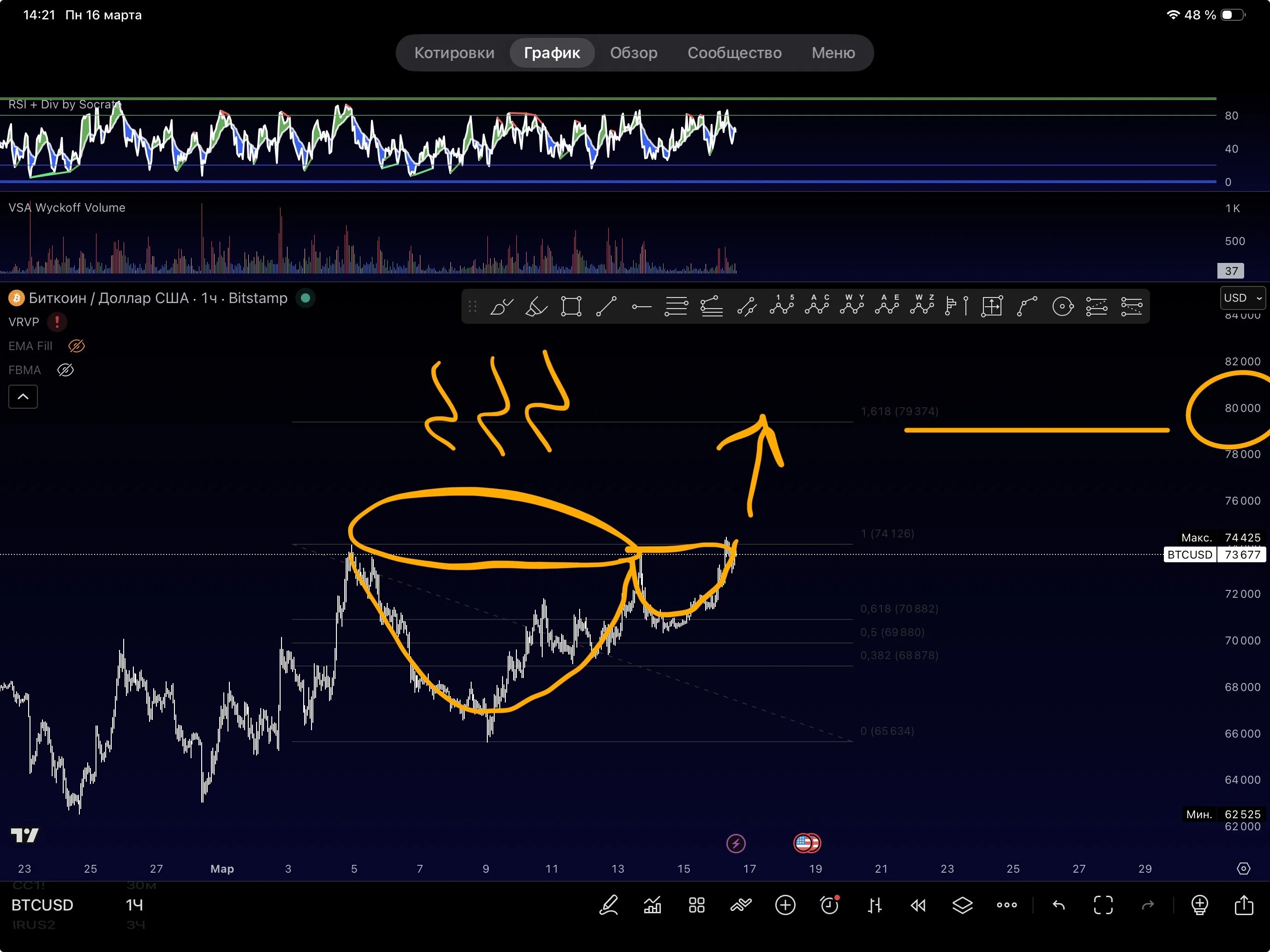
Task: Show the hidden FBMA indicator
Action: tap(66, 370)
